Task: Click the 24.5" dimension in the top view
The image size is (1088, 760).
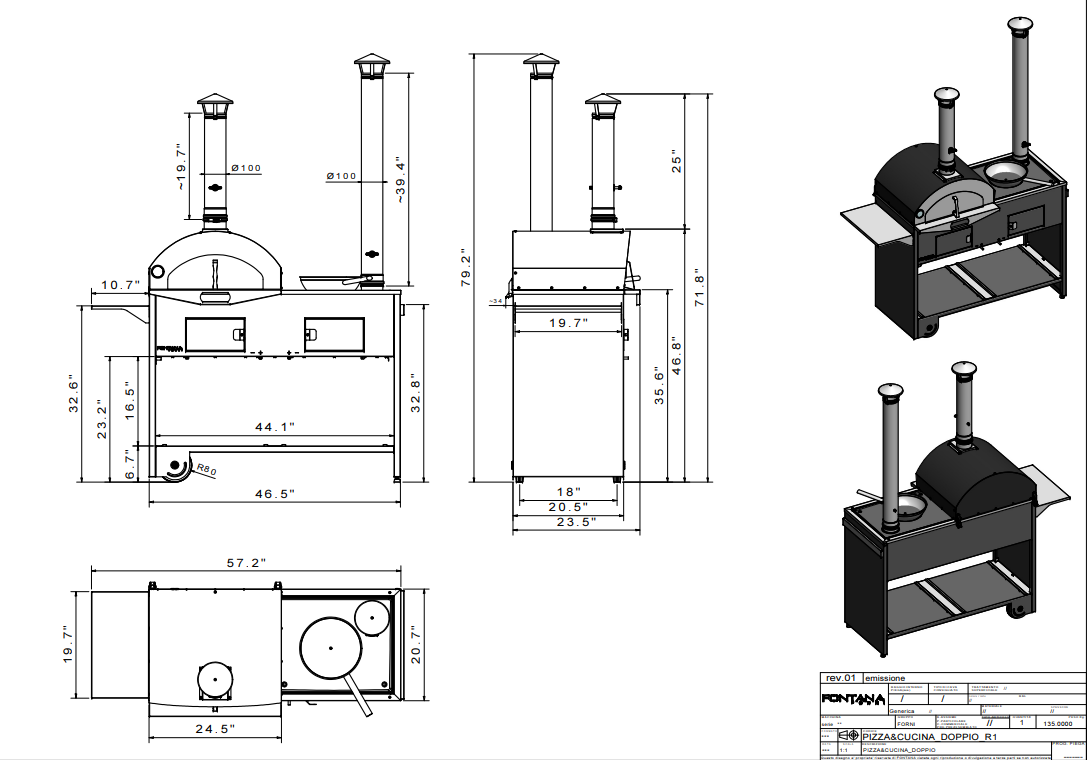Action: tap(214, 729)
